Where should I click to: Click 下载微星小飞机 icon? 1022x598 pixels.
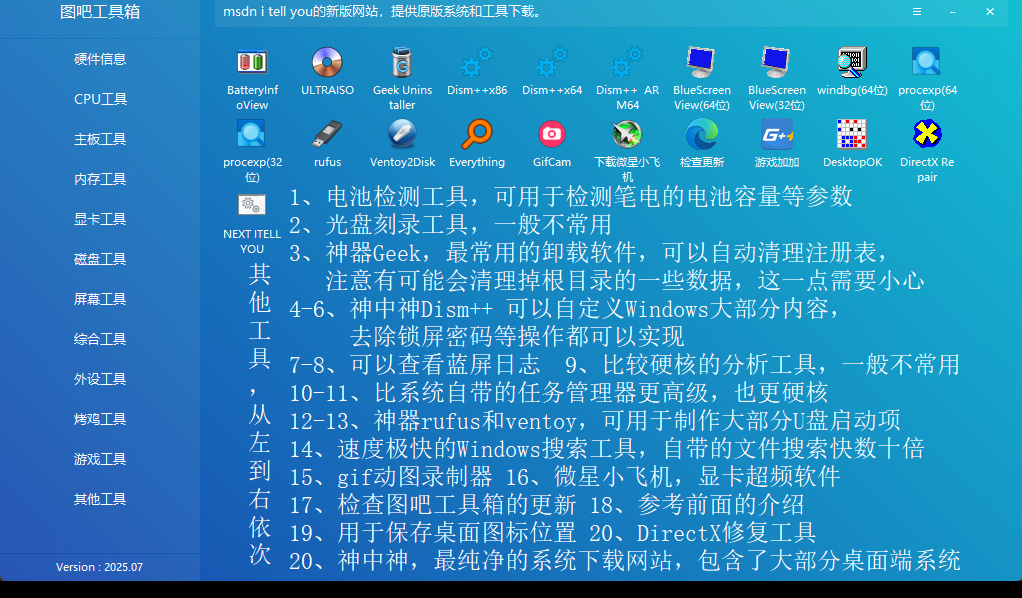tap(627, 135)
